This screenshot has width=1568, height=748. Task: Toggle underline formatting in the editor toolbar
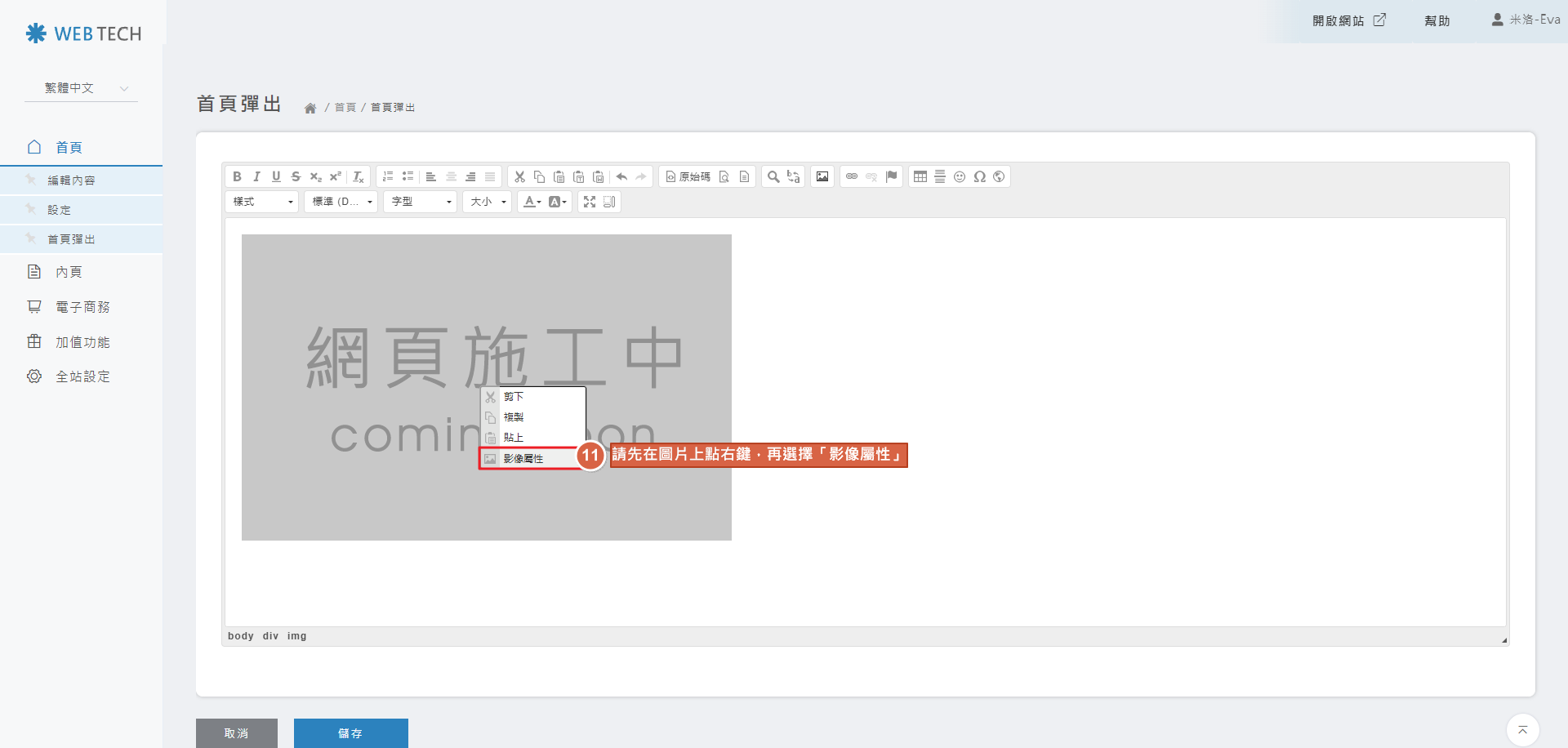(x=276, y=176)
